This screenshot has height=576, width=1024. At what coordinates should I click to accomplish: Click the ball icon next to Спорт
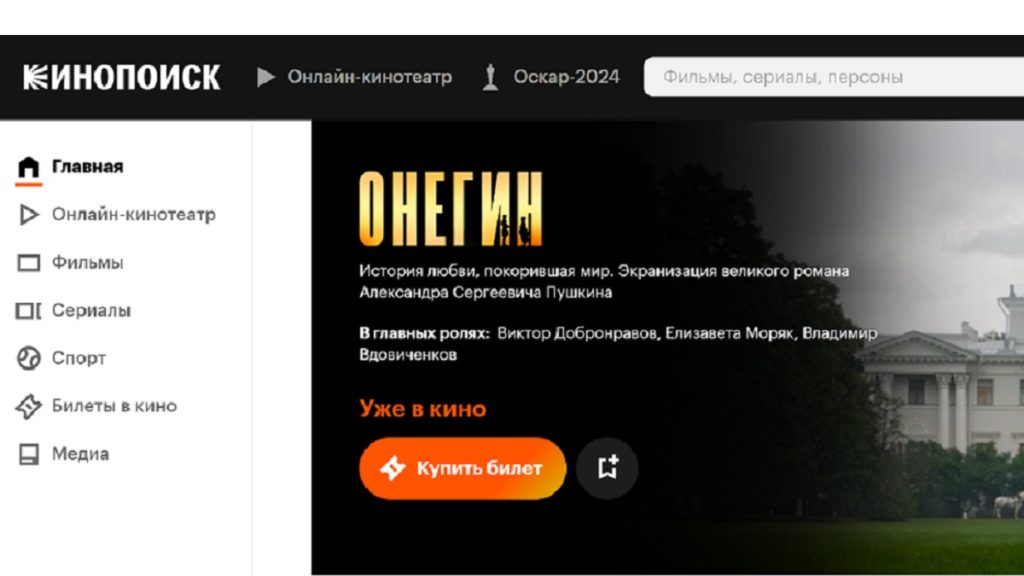[x=29, y=359]
